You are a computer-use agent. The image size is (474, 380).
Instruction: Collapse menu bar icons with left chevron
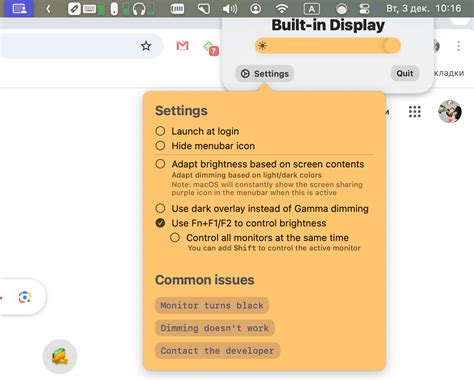point(48,9)
